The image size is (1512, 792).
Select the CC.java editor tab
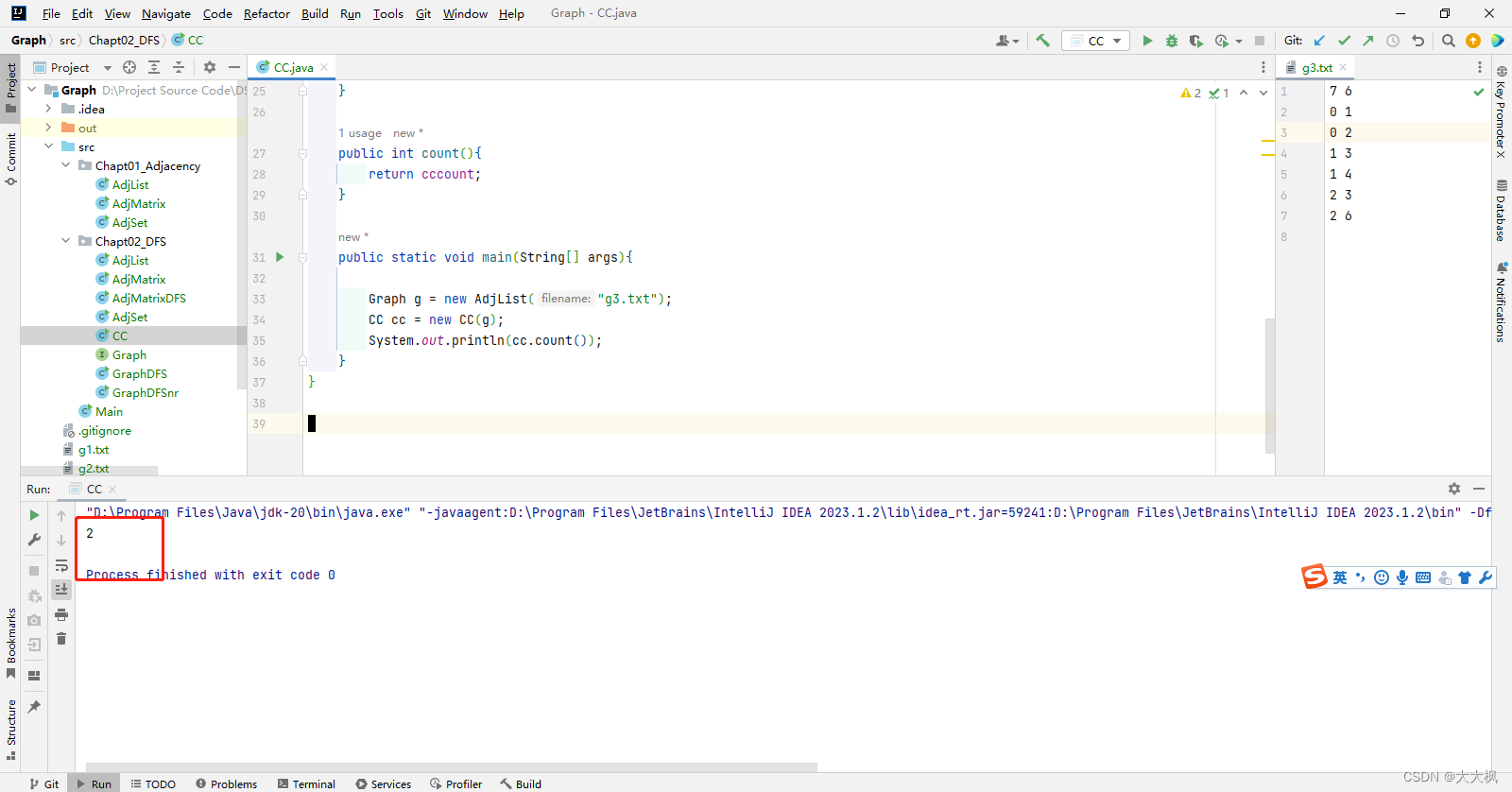click(293, 67)
